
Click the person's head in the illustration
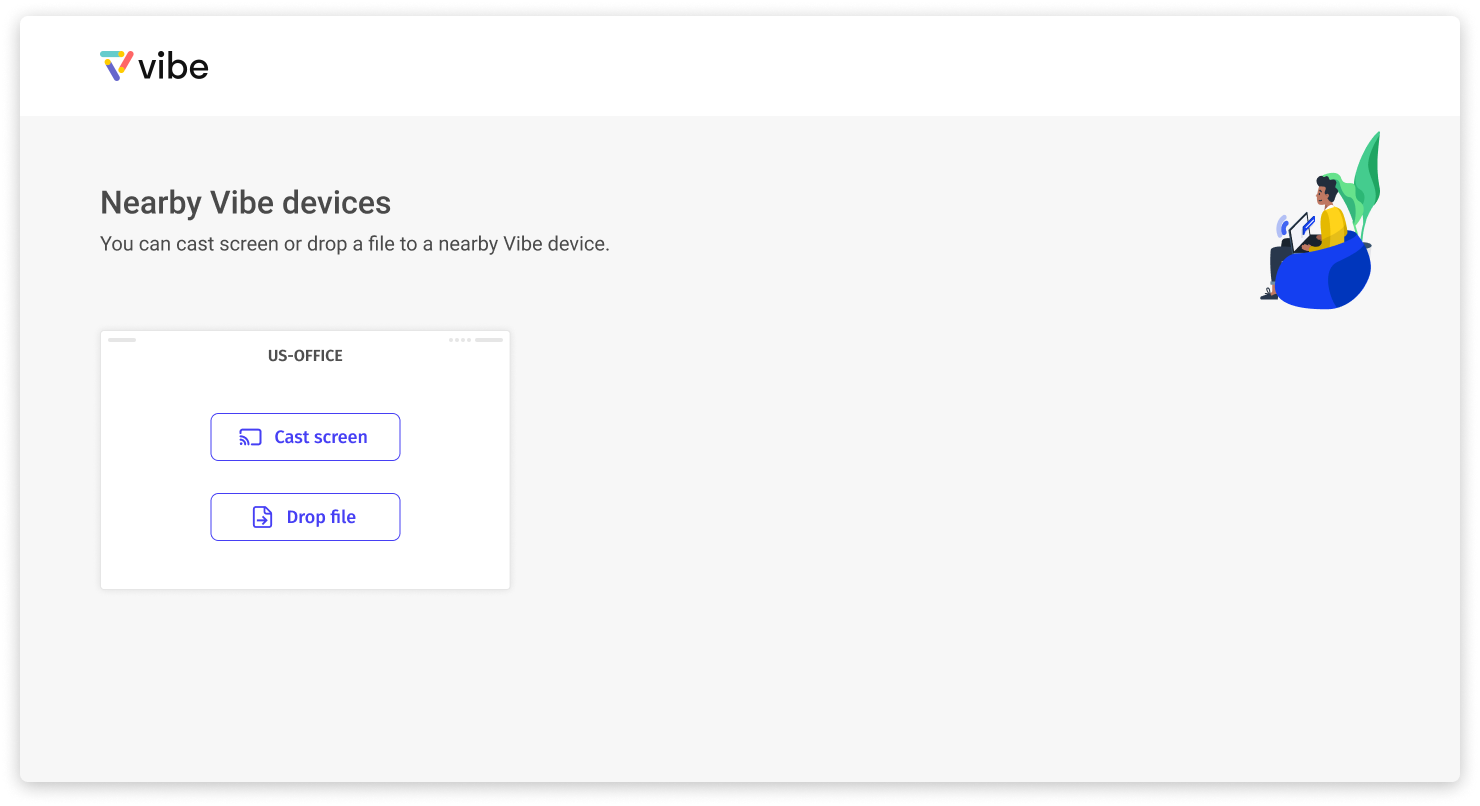tap(1326, 188)
